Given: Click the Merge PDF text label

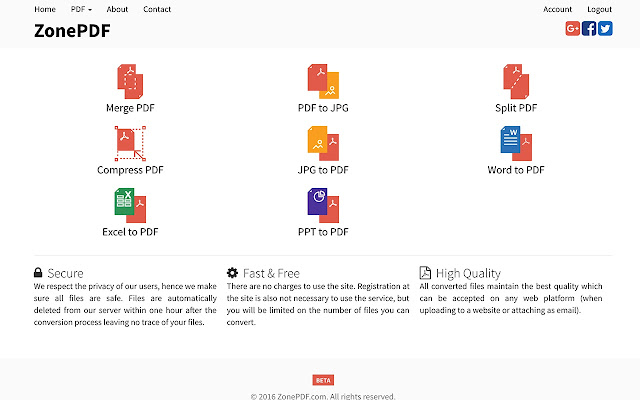Looking at the screenshot, I should coord(130,108).
